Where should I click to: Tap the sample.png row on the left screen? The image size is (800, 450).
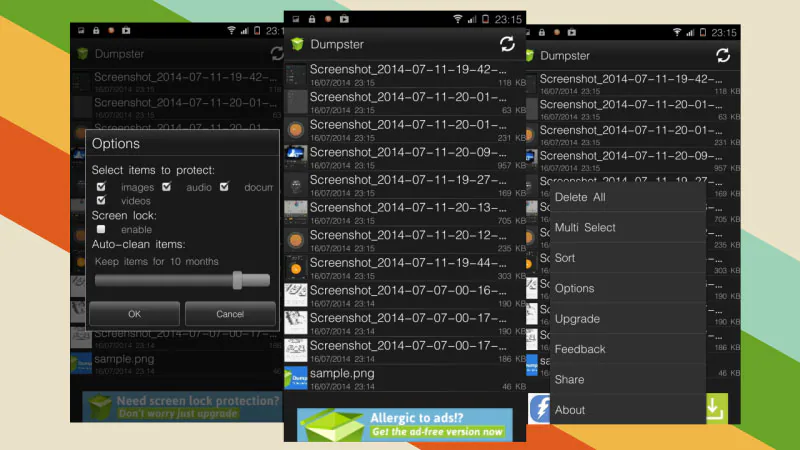177,364
